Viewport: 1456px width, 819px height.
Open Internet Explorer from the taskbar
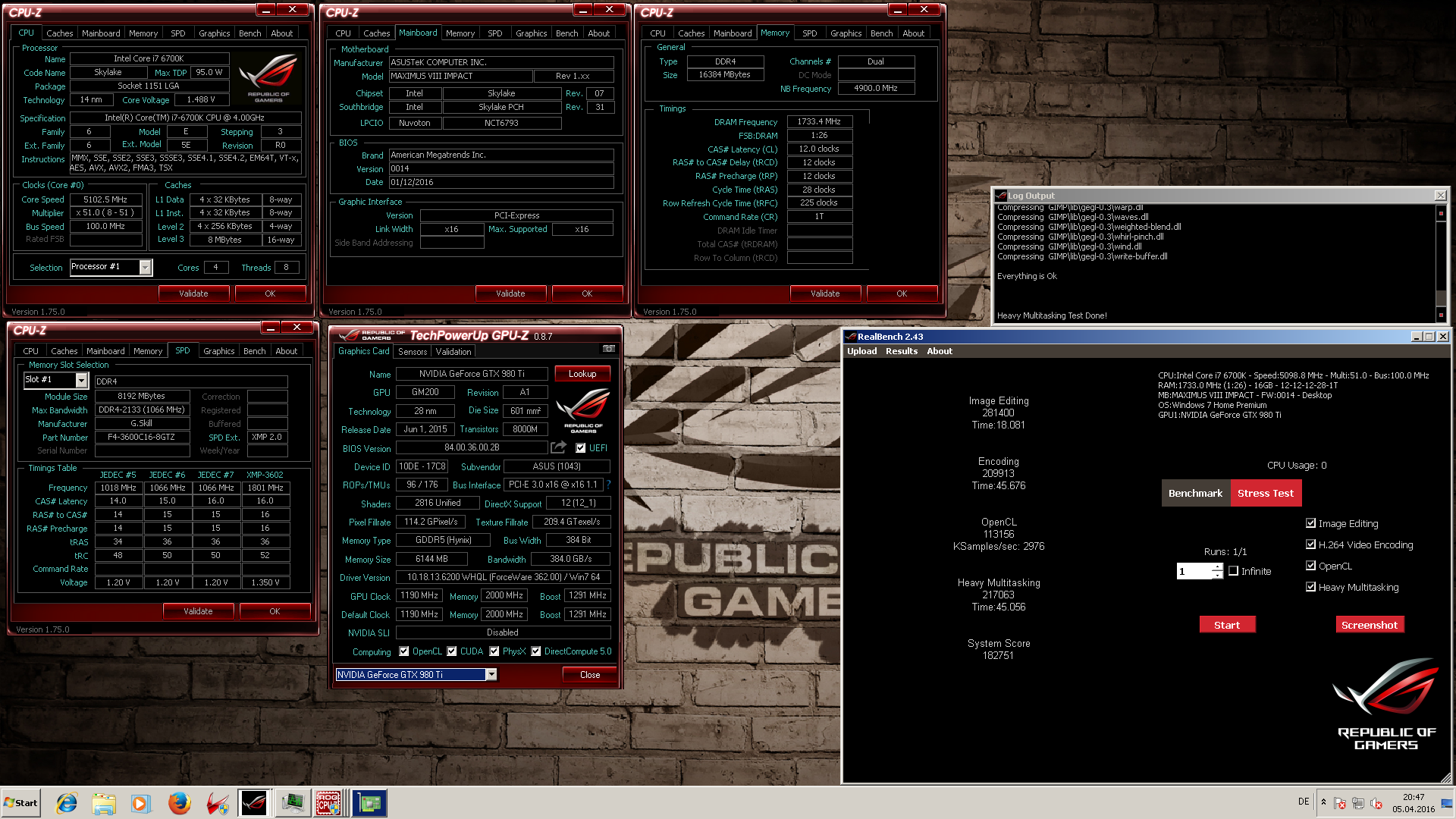(67, 803)
